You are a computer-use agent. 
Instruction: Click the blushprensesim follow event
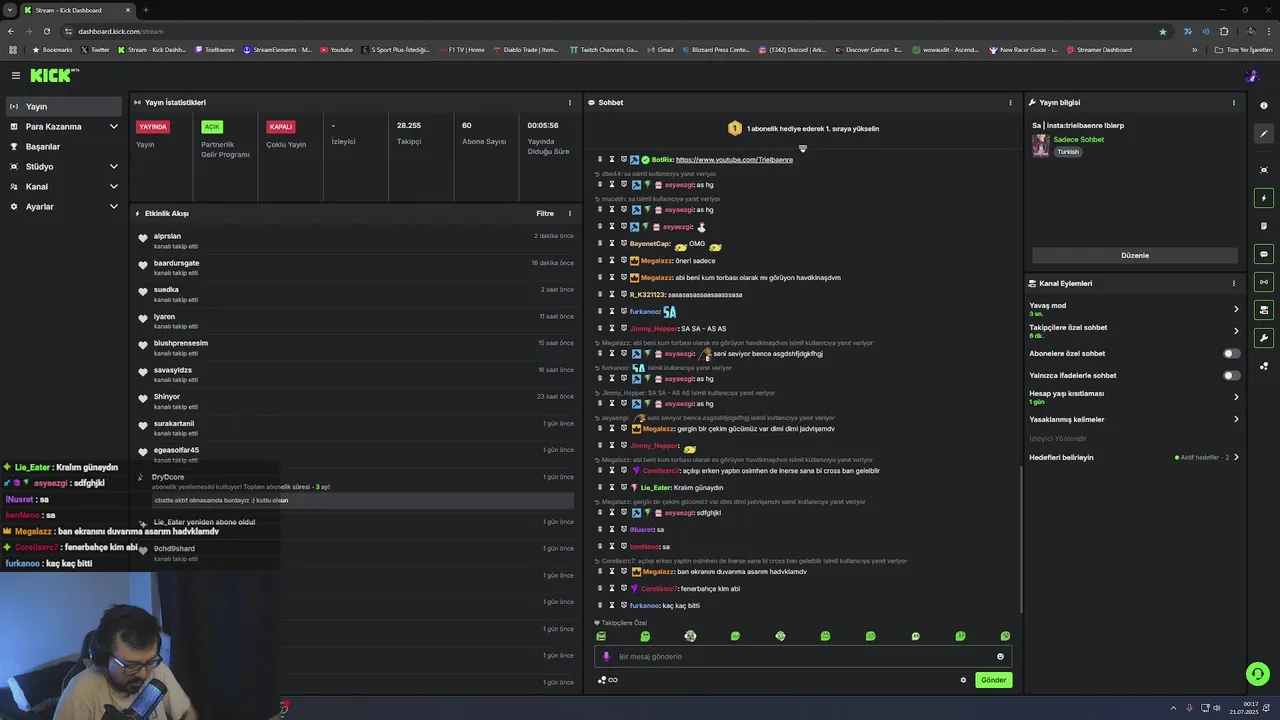[x=356, y=348]
